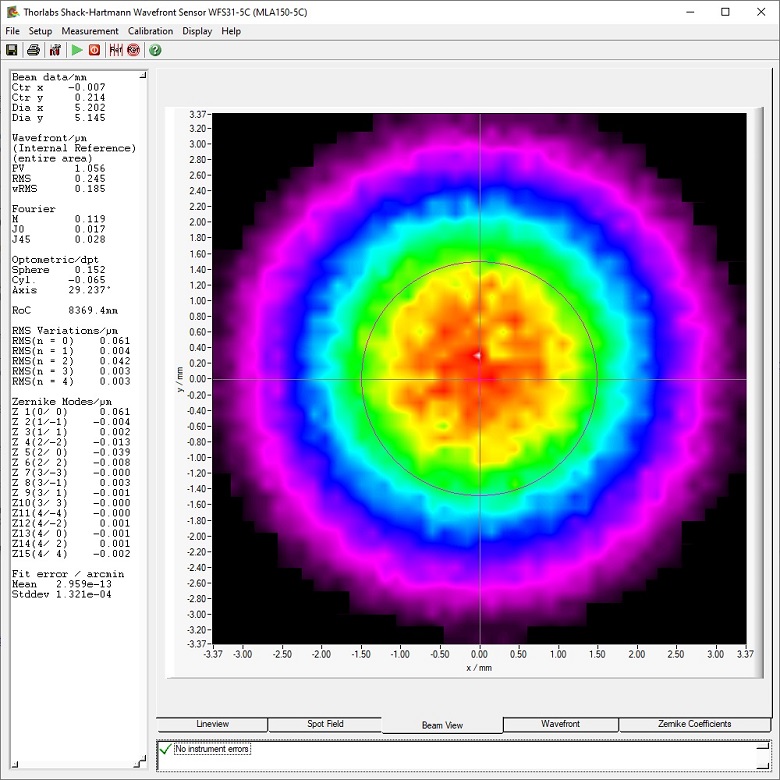The image size is (780, 780).
Task: Select the Wavefront tab
Action: (560, 724)
